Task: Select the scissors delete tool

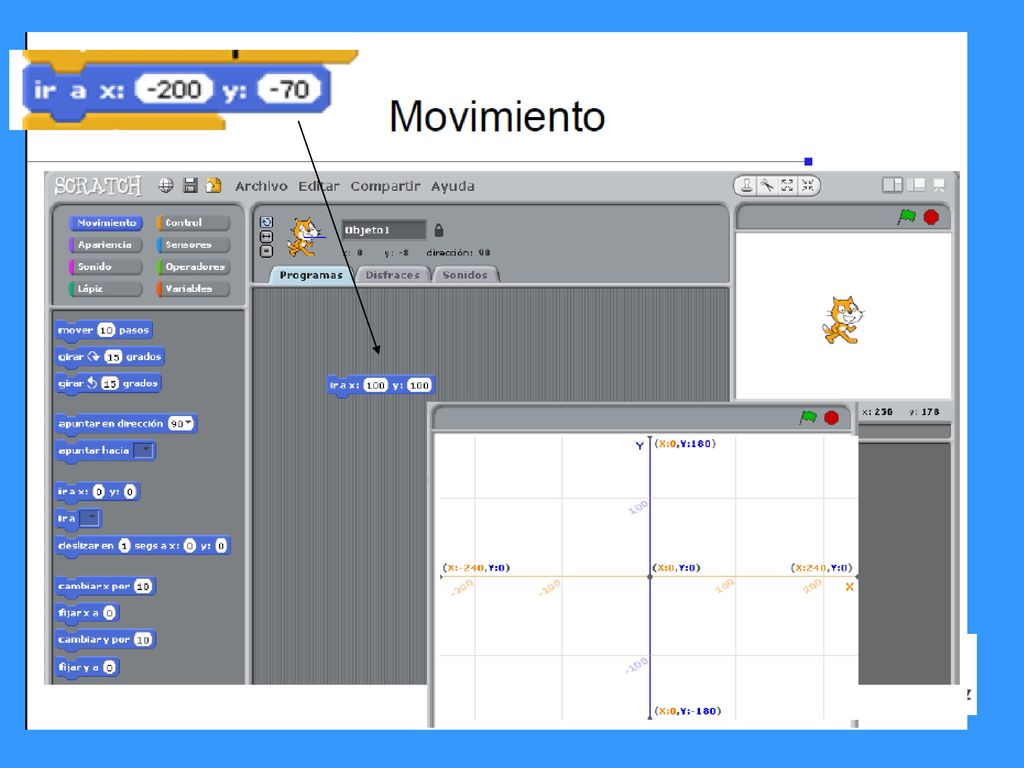Action: [767, 185]
